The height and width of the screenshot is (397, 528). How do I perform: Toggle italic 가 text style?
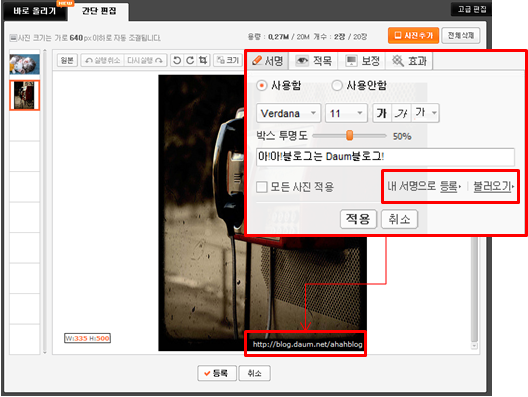(401, 113)
